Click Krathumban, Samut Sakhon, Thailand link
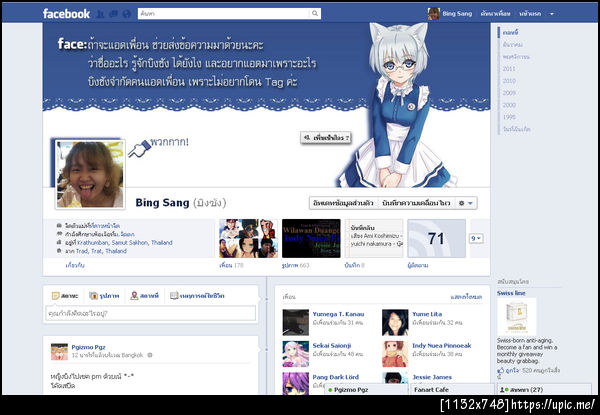This screenshot has height=415, width=600. [125, 242]
